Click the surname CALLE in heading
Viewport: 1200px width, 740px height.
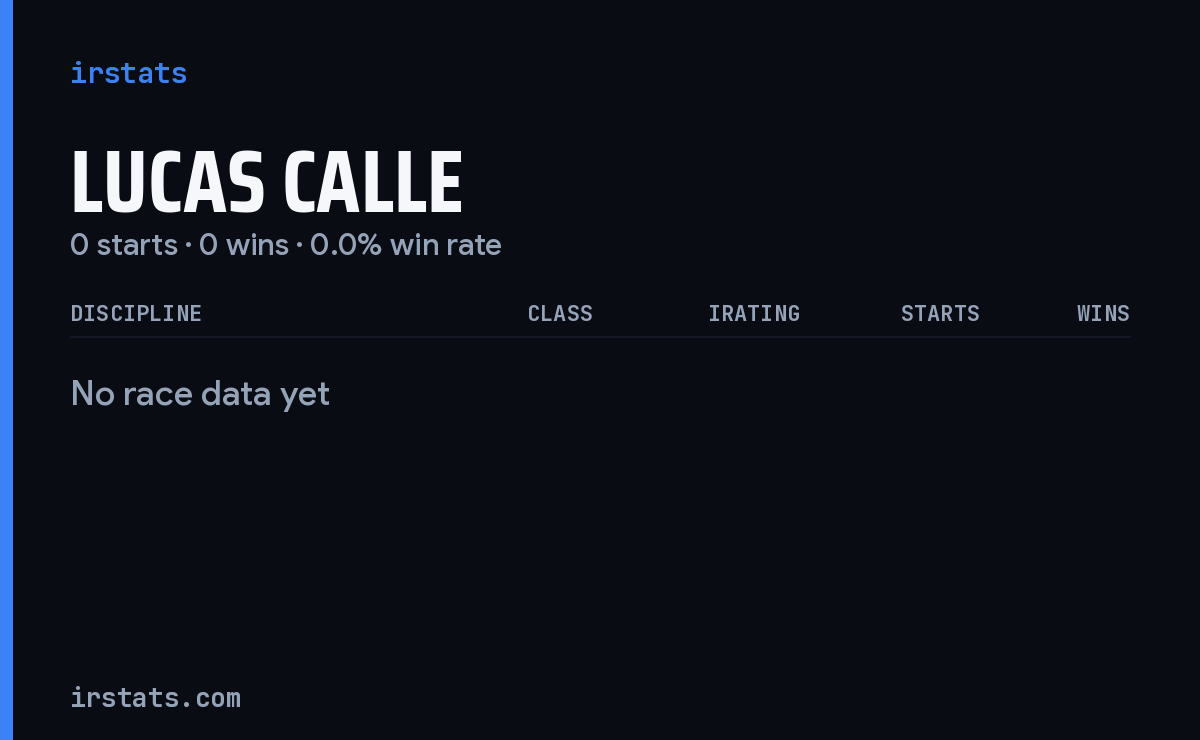point(373,183)
